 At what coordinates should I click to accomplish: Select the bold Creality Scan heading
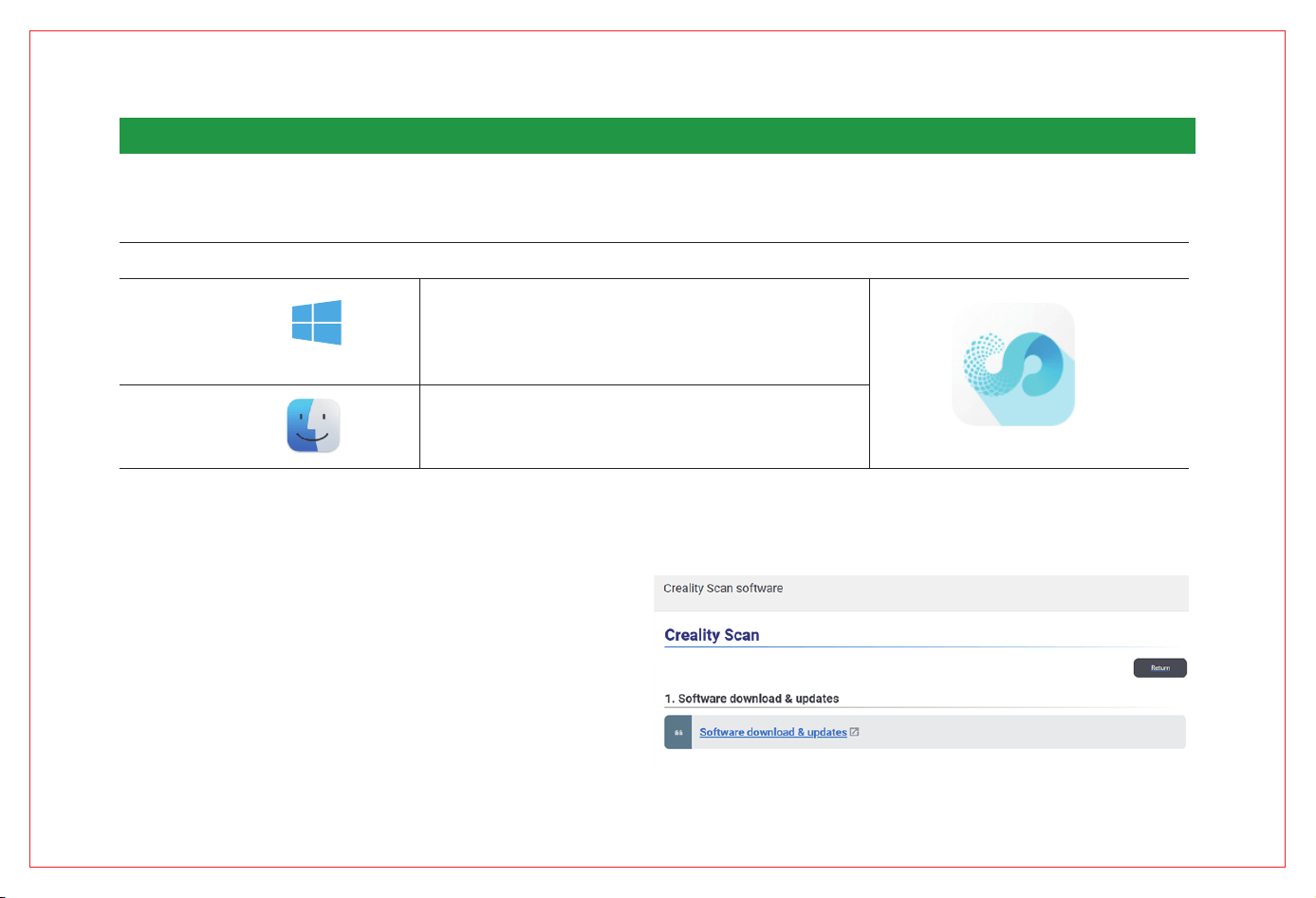pyautogui.click(x=712, y=635)
